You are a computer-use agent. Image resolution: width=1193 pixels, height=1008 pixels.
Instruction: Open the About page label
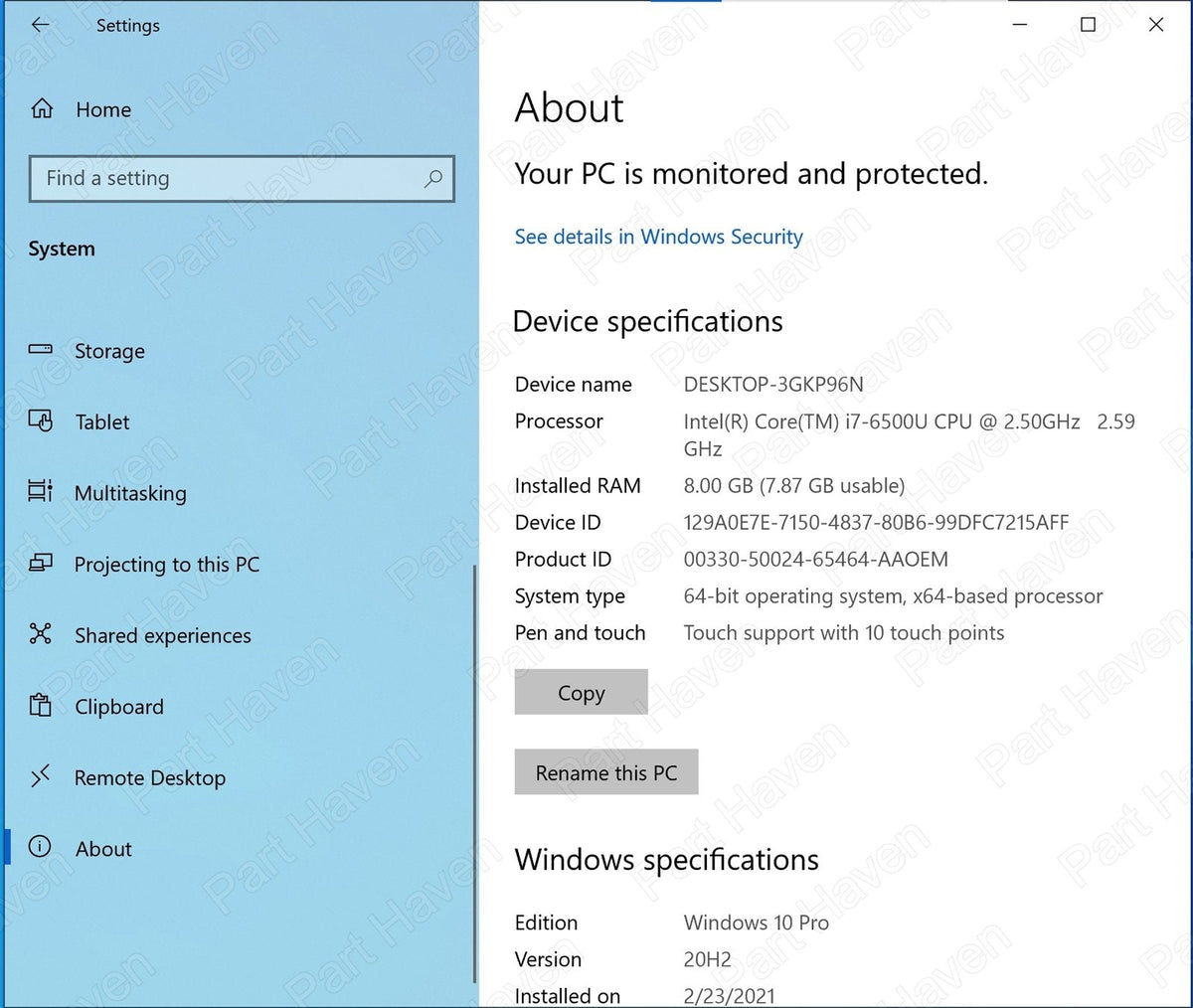[103, 849]
